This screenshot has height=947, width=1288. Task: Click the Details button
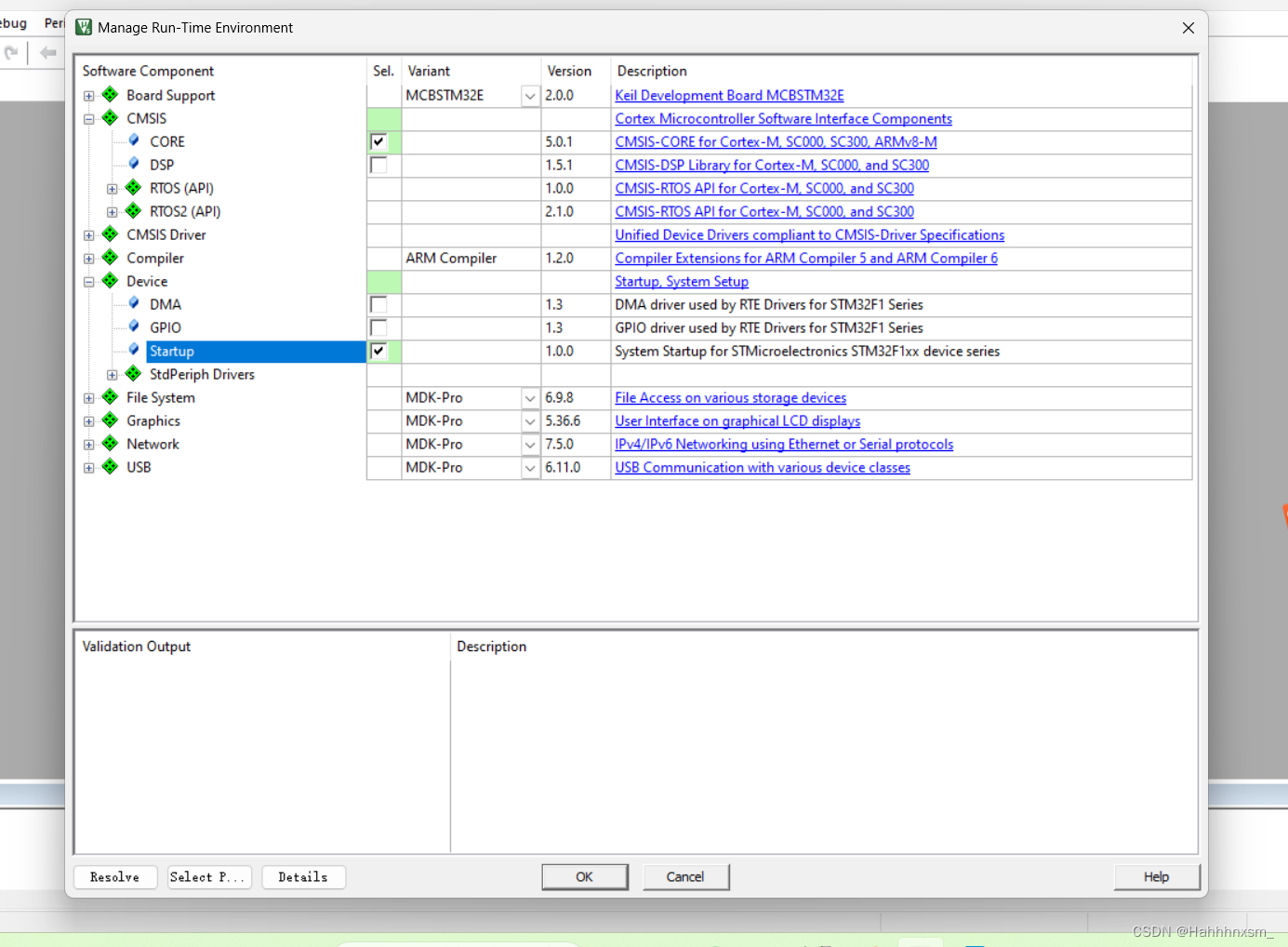(x=303, y=877)
